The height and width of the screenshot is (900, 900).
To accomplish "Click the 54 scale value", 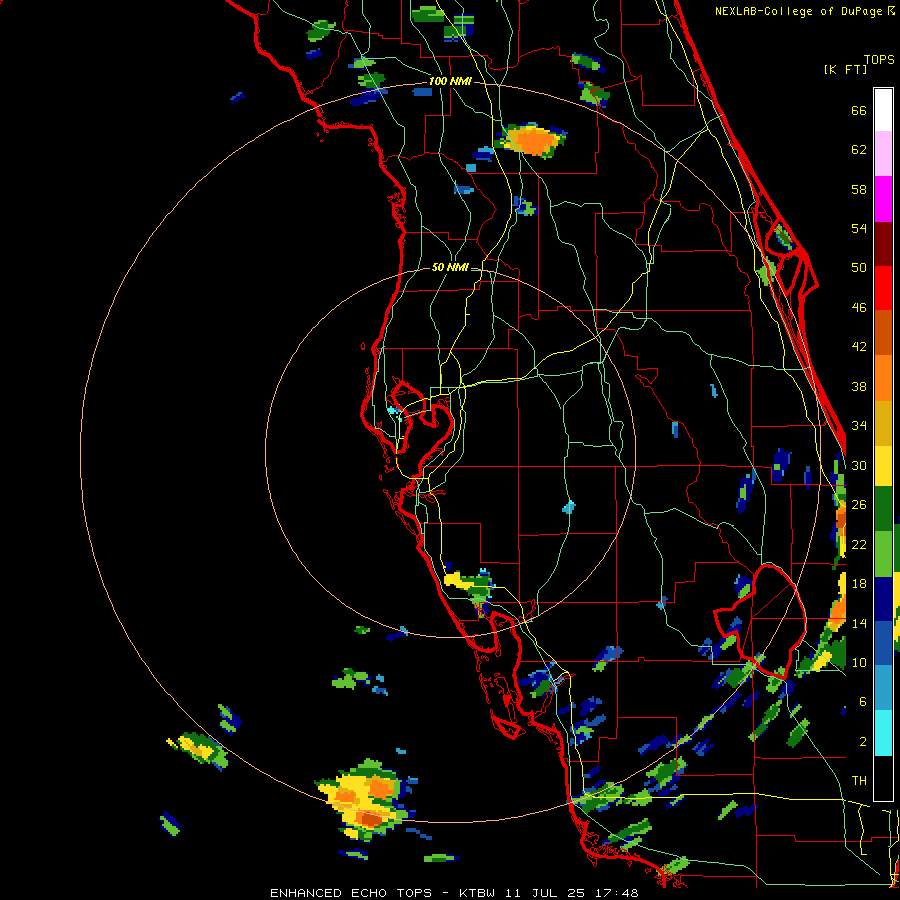I will tap(859, 228).
